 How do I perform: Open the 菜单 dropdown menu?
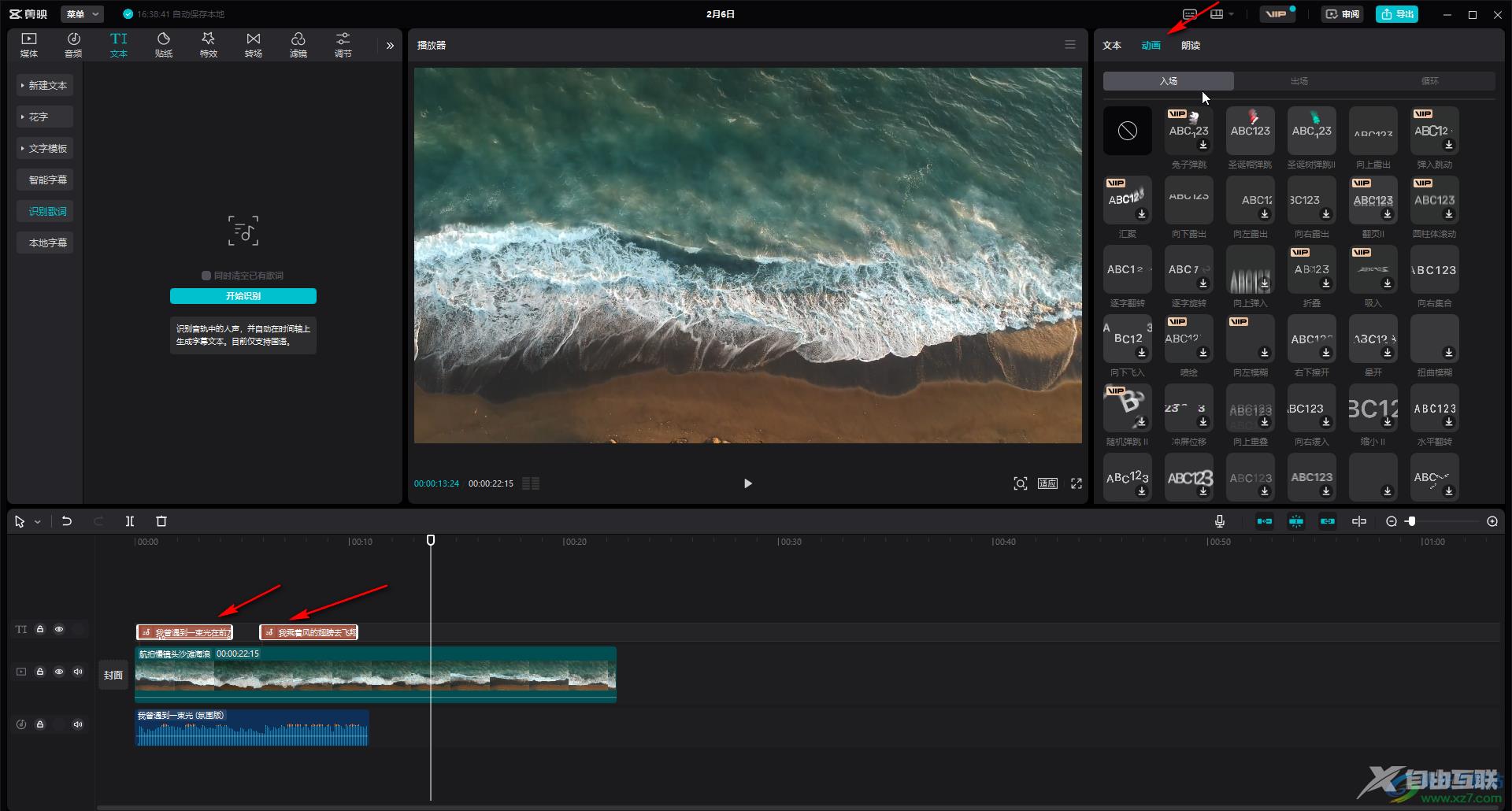82,14
